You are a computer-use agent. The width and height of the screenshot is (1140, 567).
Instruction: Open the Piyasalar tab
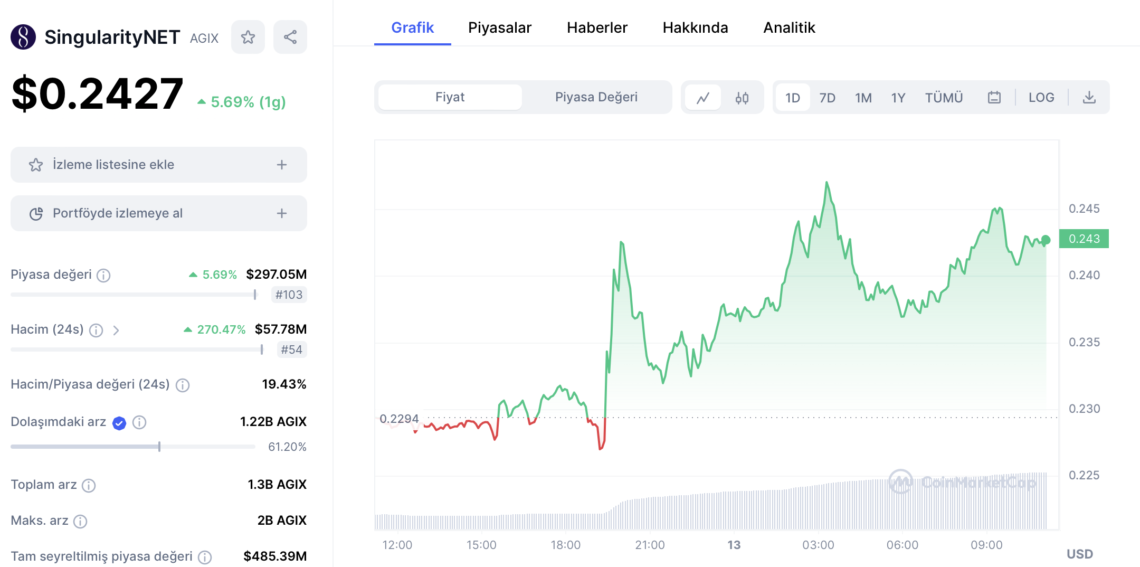pyautogui.click(x=499, y=28)
